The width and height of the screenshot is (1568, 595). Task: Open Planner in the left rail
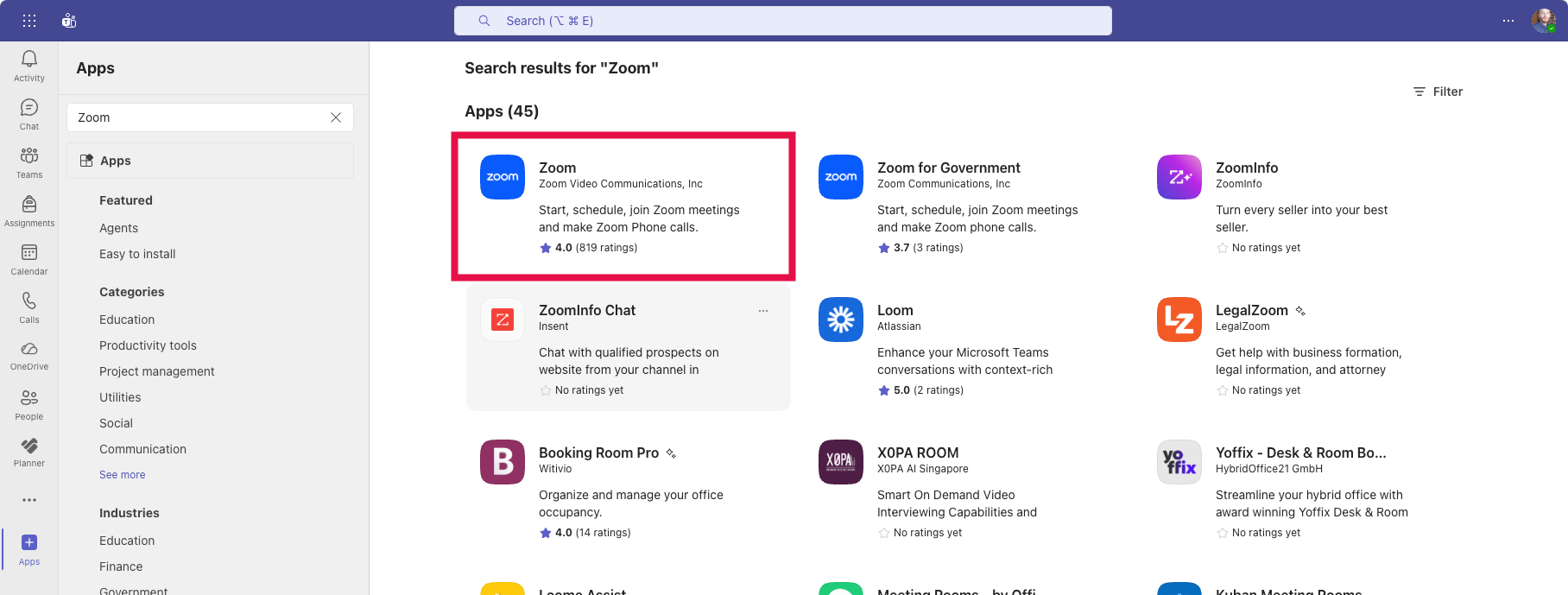(x=29, y=446)
